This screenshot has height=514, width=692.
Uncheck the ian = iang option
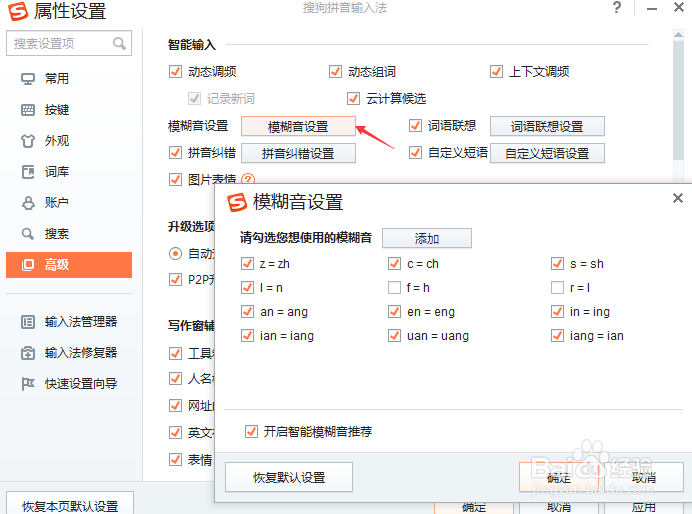pos(247,336)
